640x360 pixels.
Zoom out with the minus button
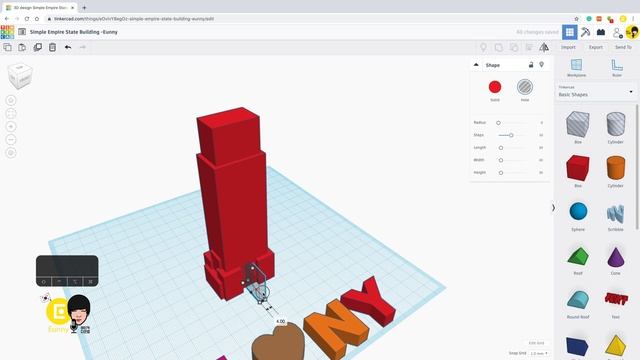pyautogui.click(x=11, y=140)
